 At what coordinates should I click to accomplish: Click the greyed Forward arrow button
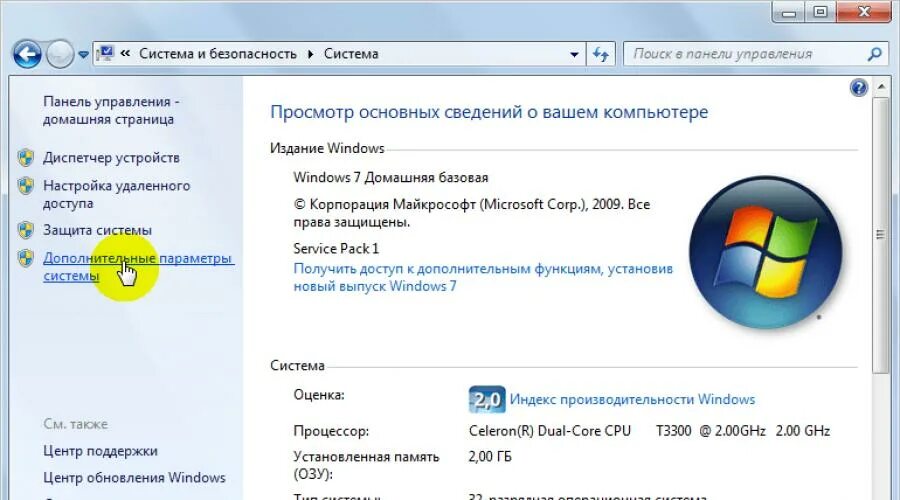click(60, 55)
